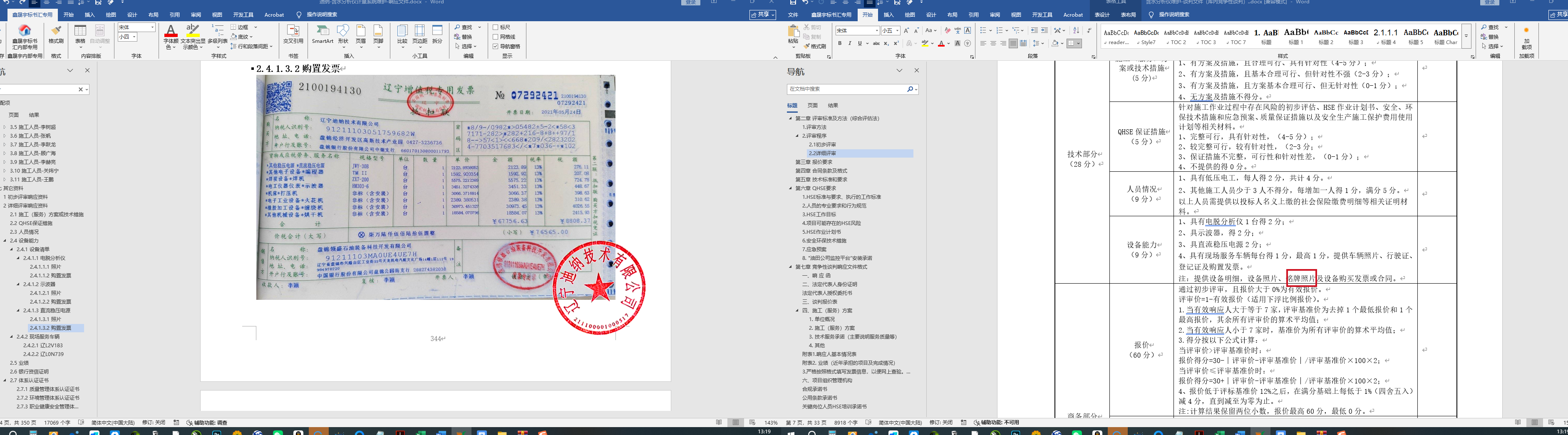The height and width of the screenshot is (435, 1568).
Task: Apply 文本突出显示颜色 highlight in left window
Action: [x=193, y=37]
